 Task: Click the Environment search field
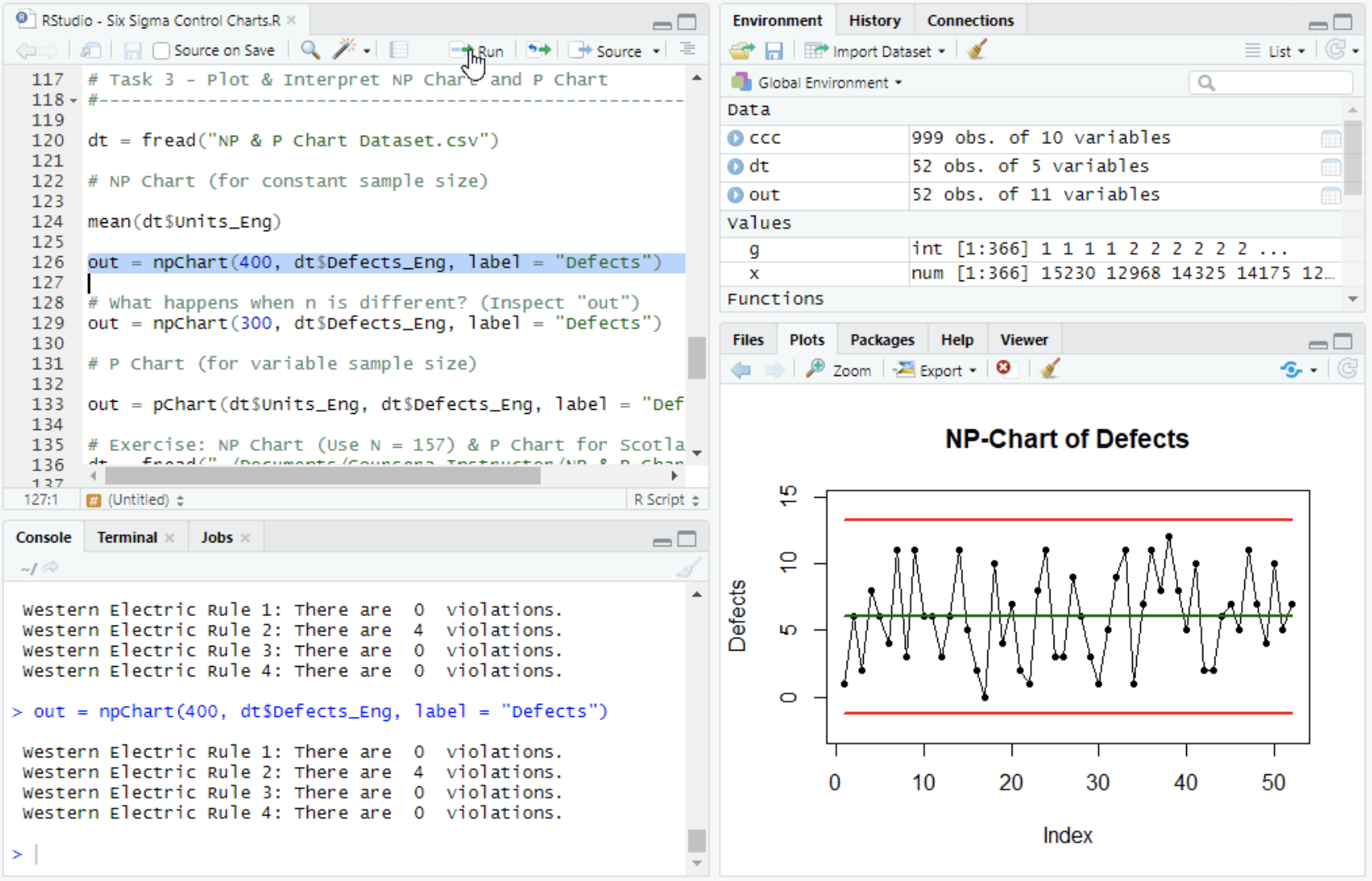(1277, 82)
